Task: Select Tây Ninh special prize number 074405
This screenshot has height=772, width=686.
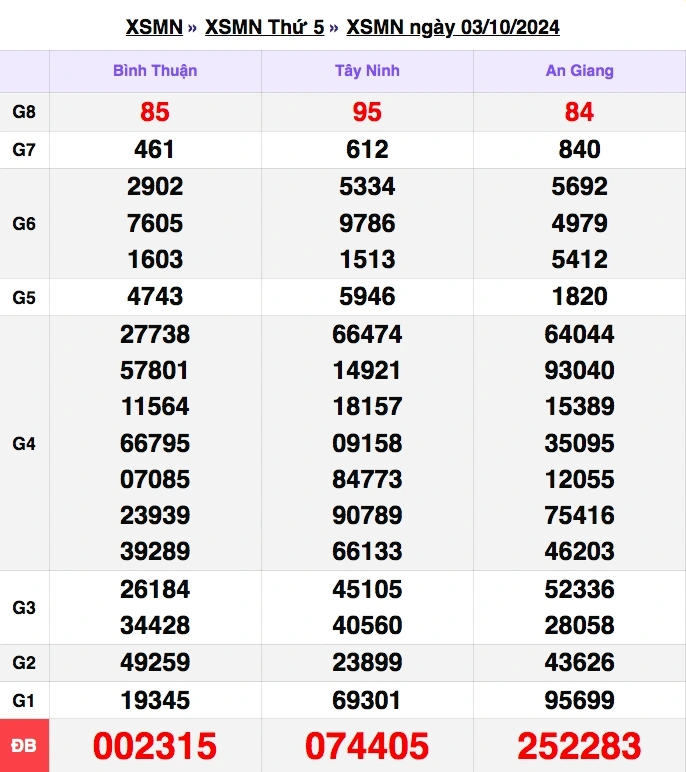Action: [367, 746]
